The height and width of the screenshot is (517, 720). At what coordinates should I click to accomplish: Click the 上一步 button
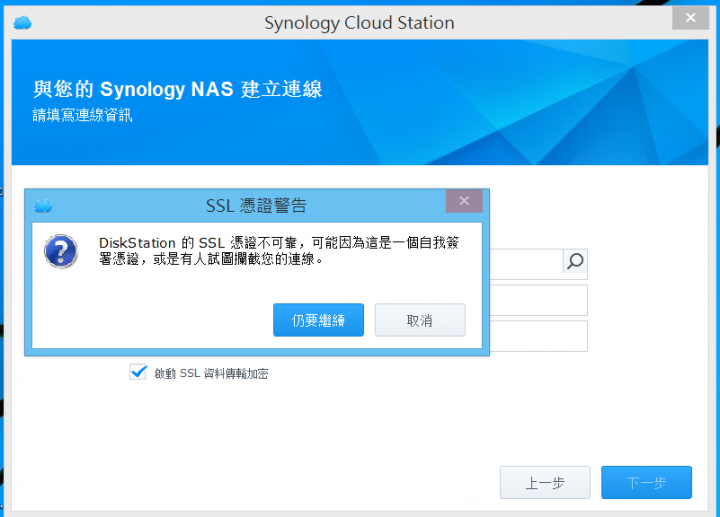(x=545, y=482)
